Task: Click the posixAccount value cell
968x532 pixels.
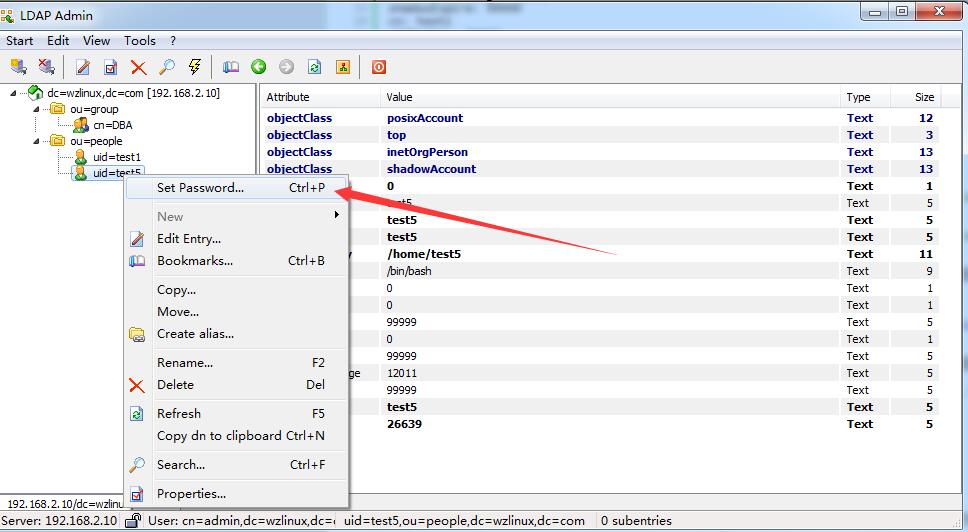Action: coord(425,118)
